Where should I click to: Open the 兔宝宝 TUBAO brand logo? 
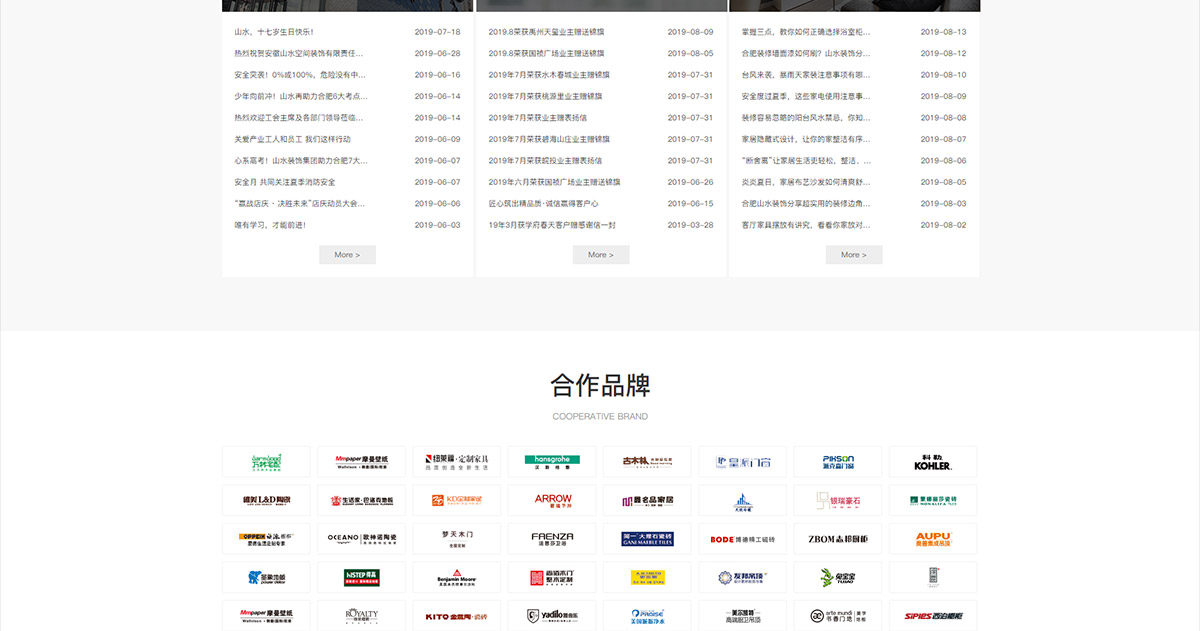[x=838, y=577]
